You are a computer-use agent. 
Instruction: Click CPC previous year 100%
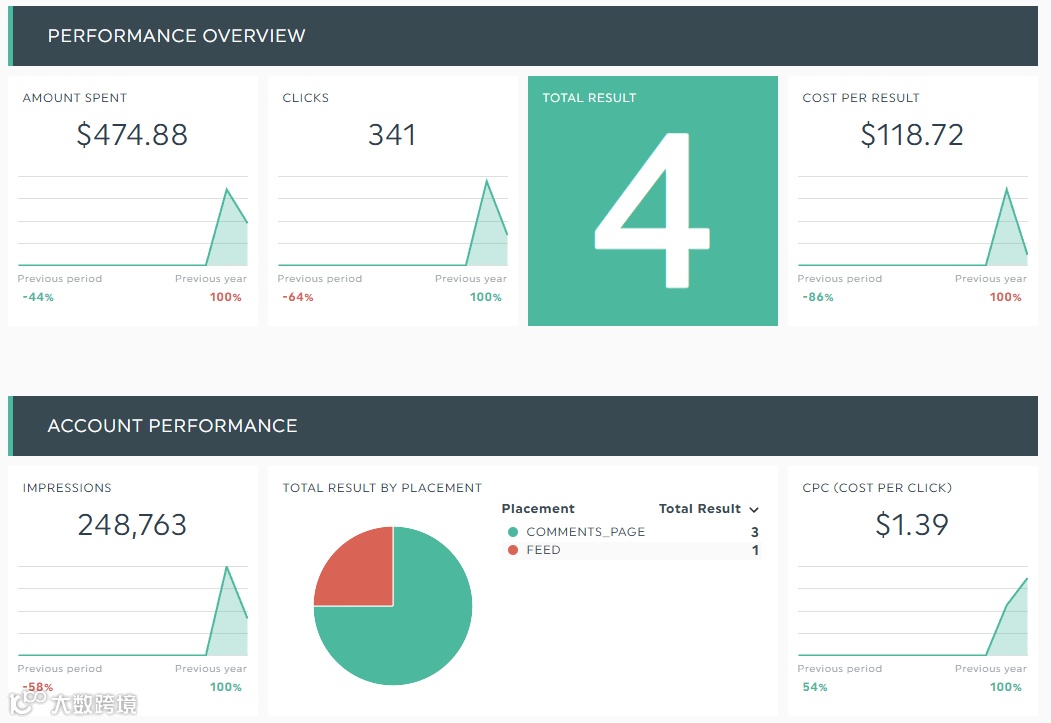[1005, 687]
